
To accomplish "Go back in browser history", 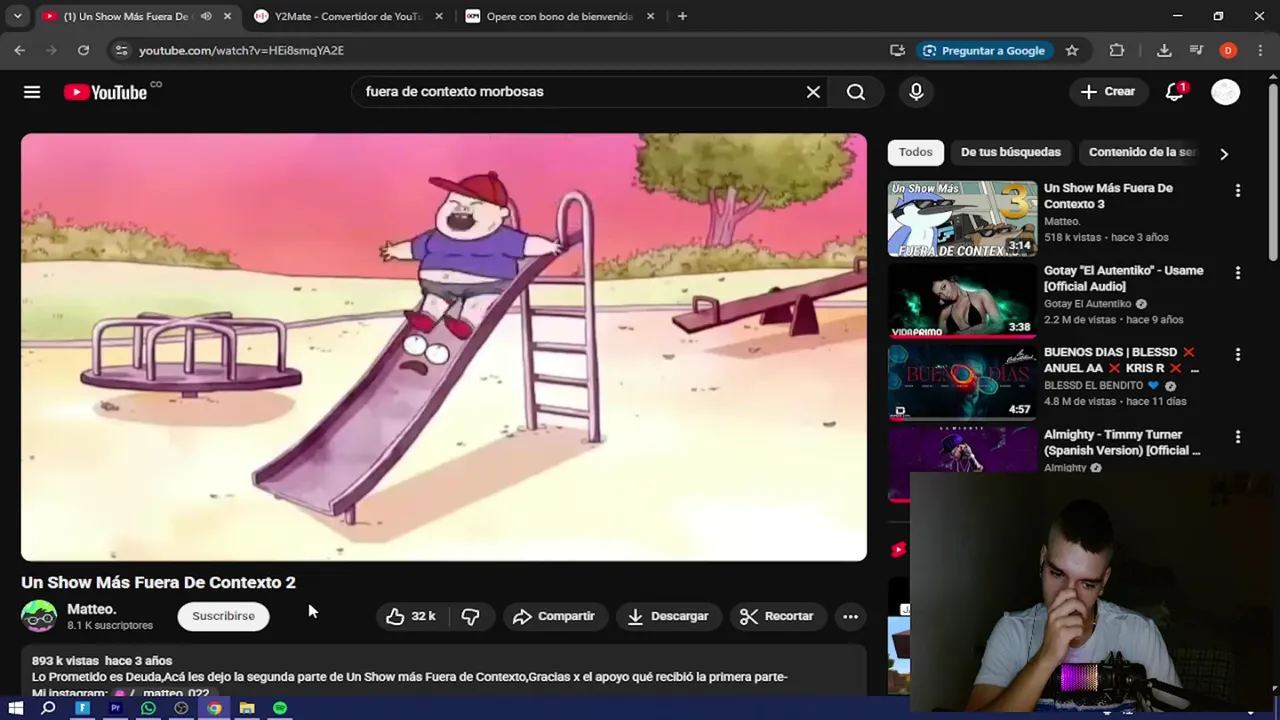I will pos(19,50).
